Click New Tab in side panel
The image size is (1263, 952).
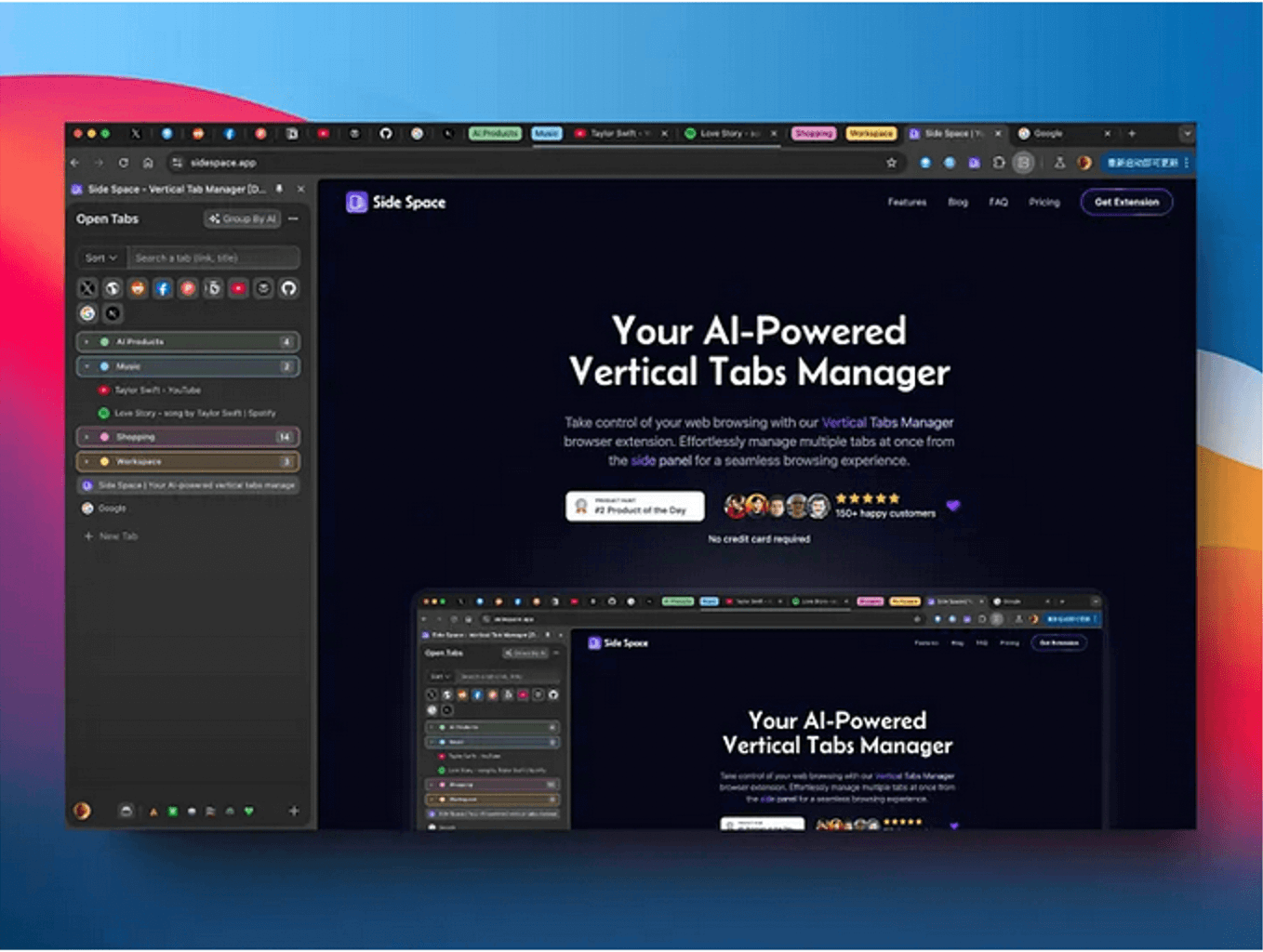(112, 536)
